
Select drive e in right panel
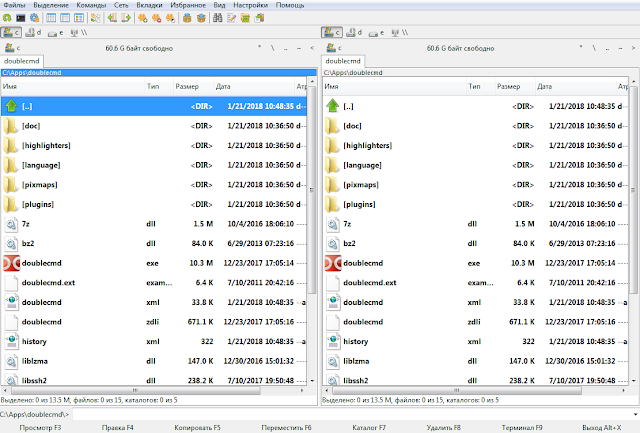(x=376, y=33)
